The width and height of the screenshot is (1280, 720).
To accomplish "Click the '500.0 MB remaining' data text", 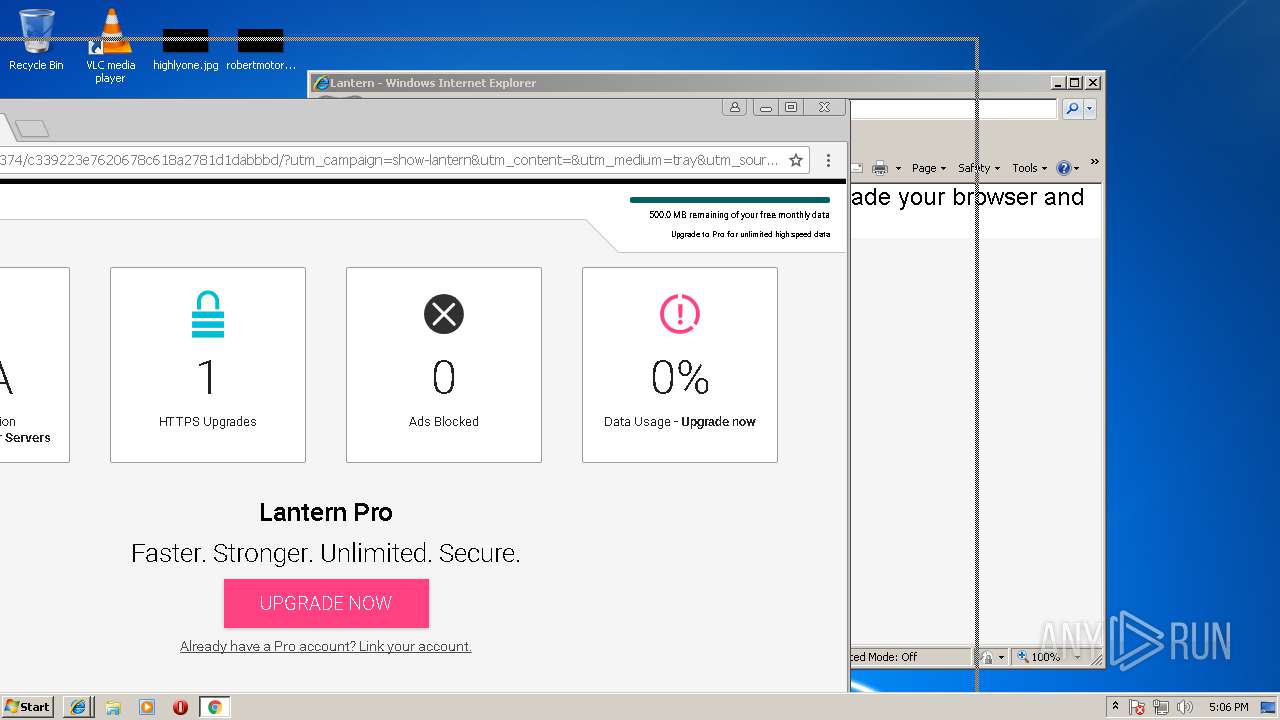I will [739, 215].
